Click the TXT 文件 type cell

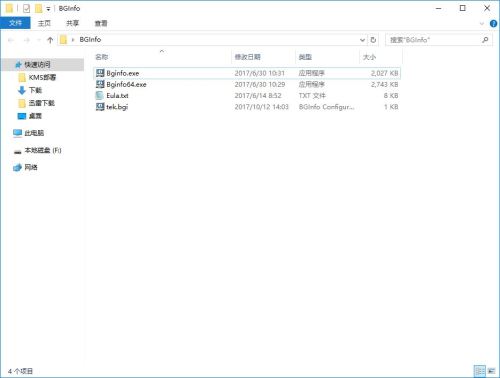(x=312, y=96)
